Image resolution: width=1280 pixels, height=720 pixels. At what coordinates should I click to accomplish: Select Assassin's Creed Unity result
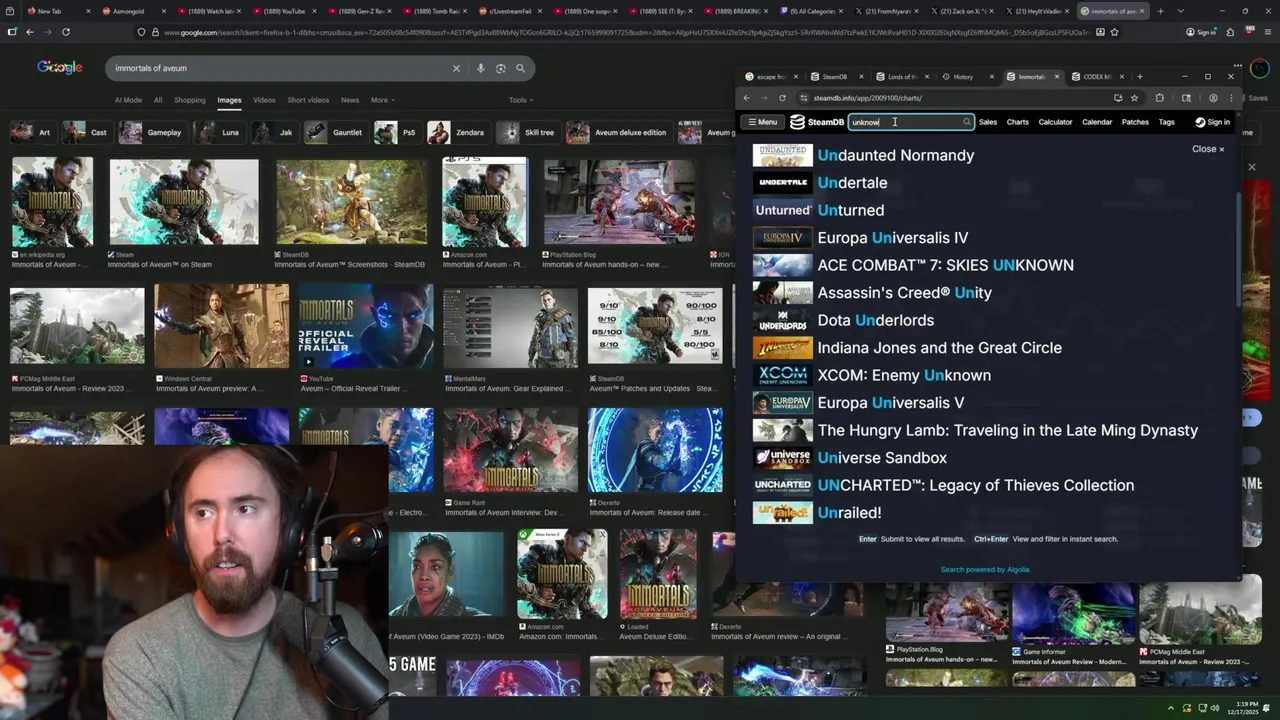[x=988, y=293]
